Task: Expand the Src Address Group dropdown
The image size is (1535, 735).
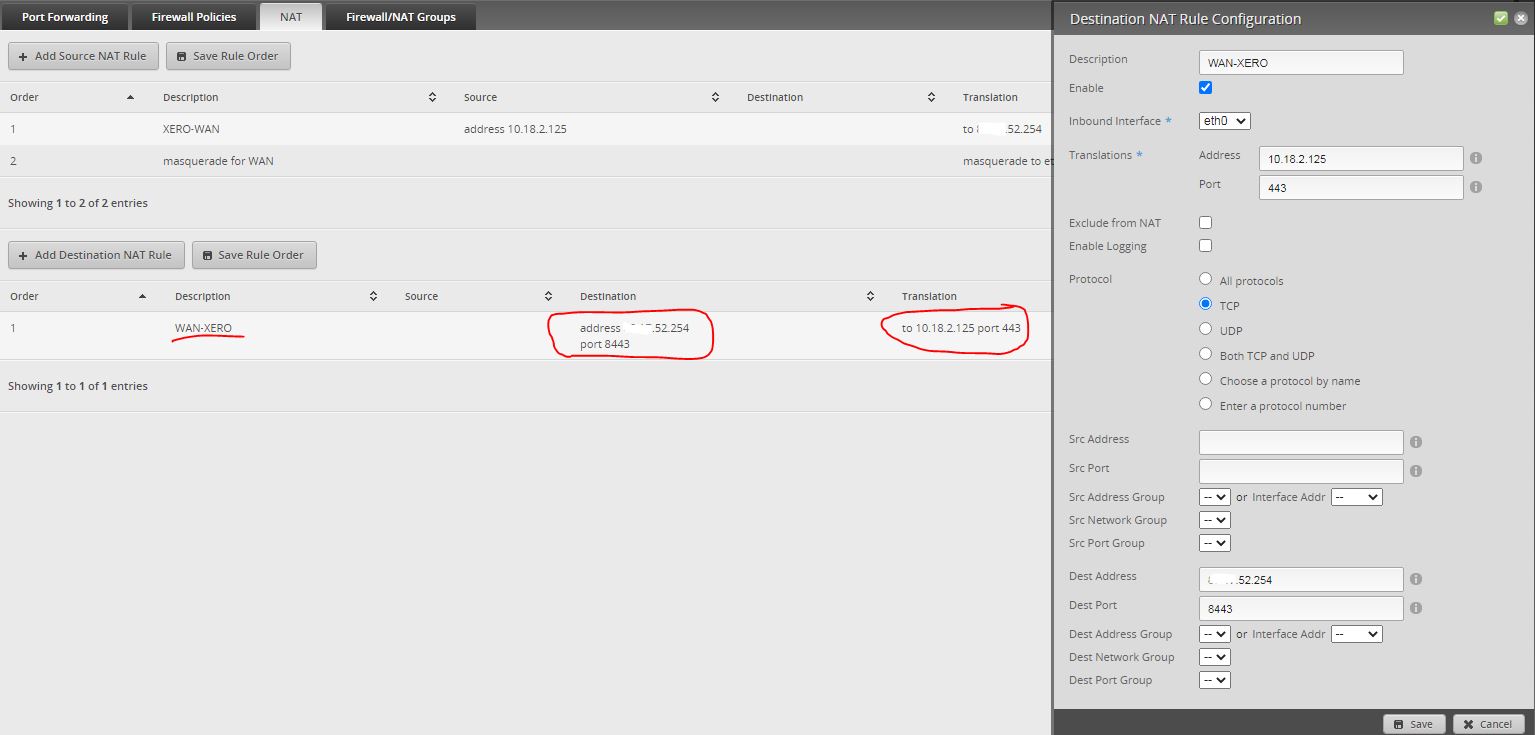Action: click(1214, 497)
